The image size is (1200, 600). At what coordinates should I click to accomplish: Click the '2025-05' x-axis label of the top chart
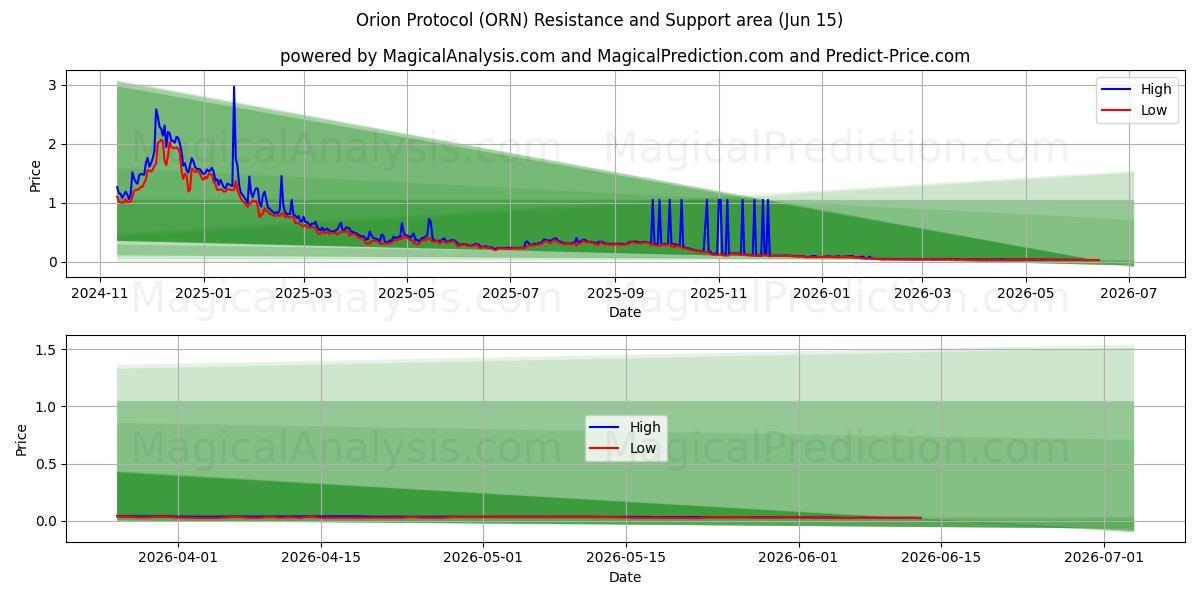(406, 294)
